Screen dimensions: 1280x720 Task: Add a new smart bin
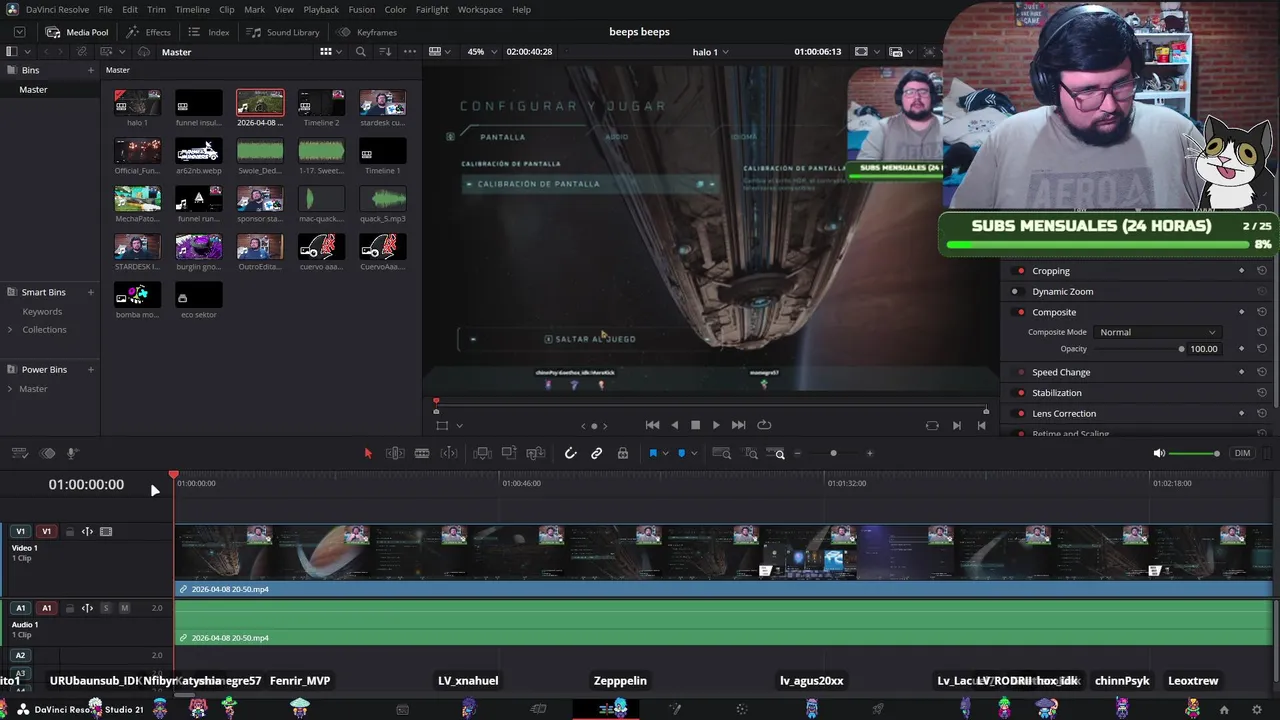[x=91, y=292]
